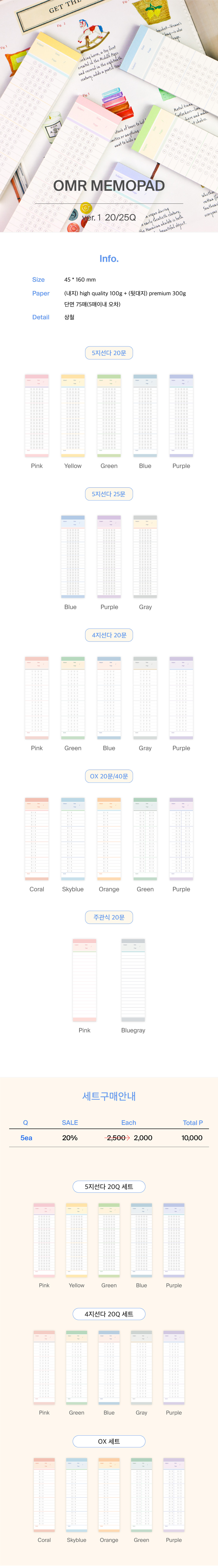Click the 4지선다 20Q 세트 label
Image resolution: width=218 pixels, height=1568 pixels.
point(109,1314)
